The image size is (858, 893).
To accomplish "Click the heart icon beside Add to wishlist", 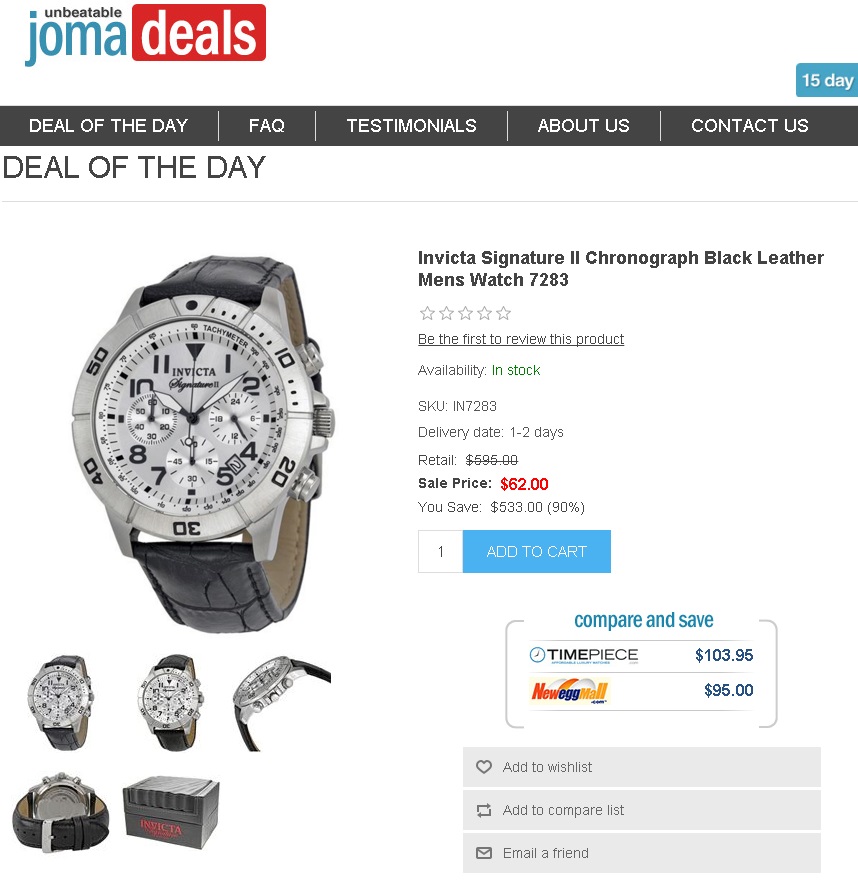I will [x=484, y=767].
